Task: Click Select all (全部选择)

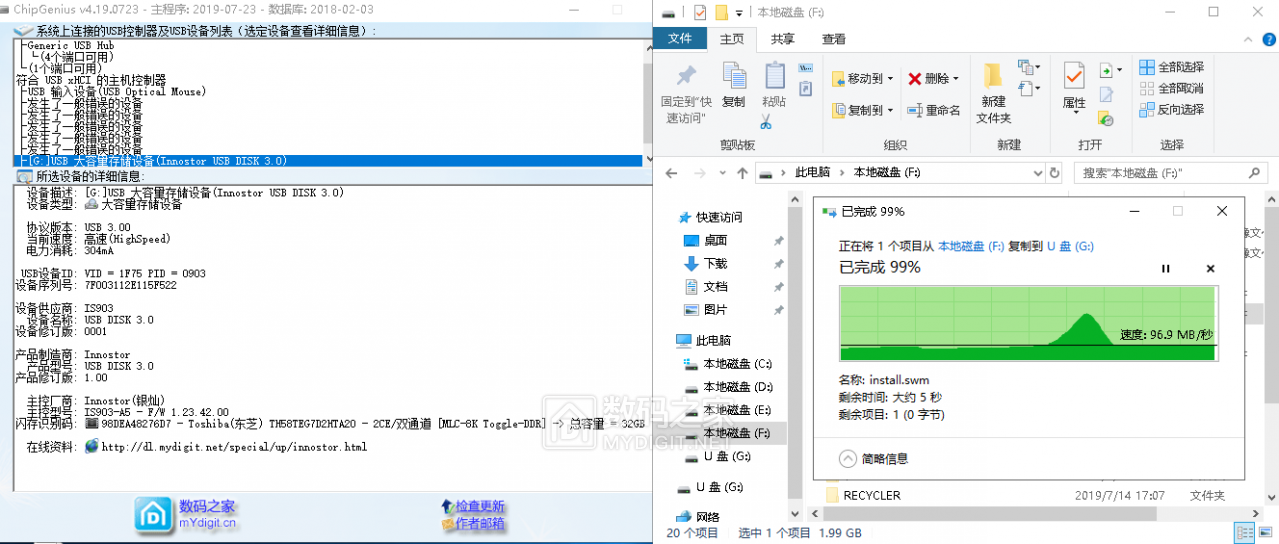Action: [1170, 67]
